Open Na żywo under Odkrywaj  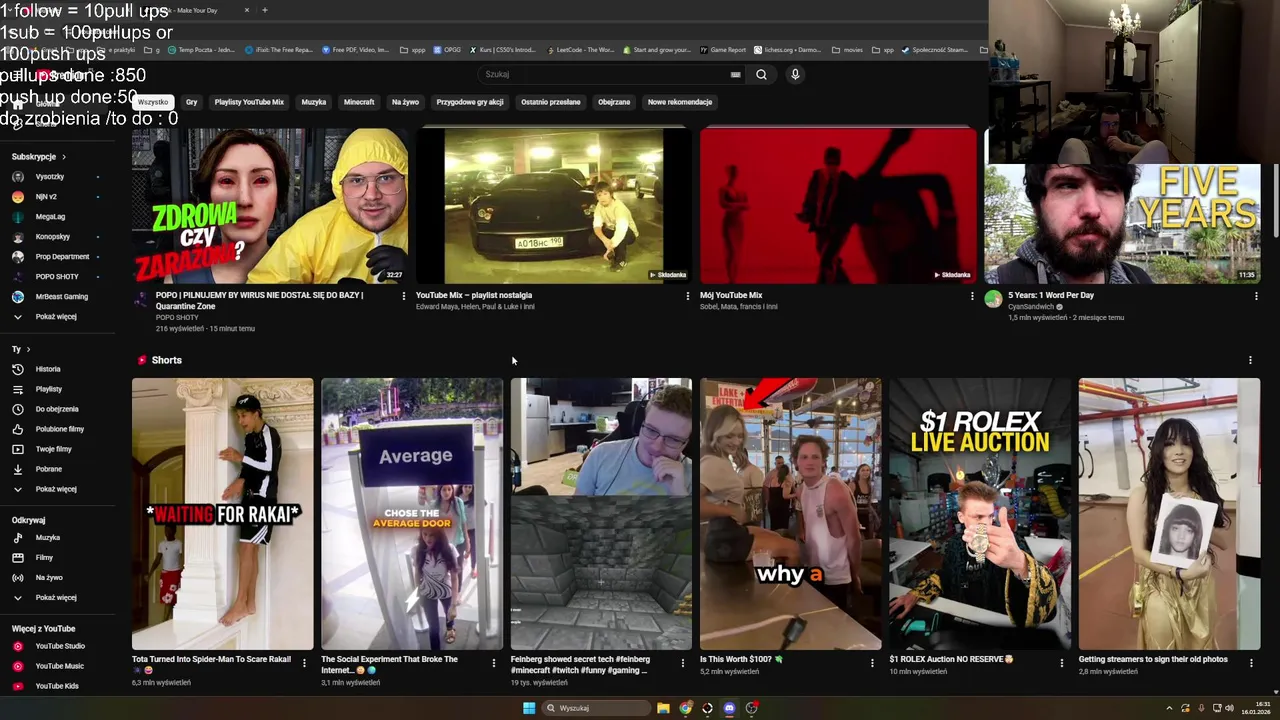48,578
